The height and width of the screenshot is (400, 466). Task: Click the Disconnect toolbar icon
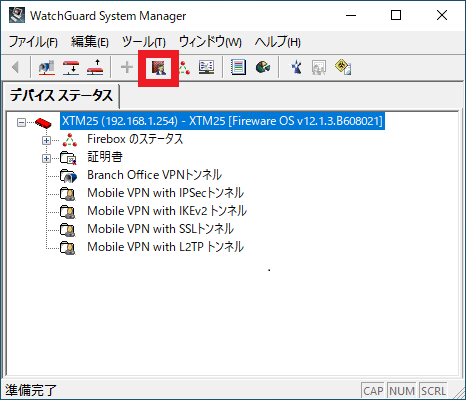point(95,68)
